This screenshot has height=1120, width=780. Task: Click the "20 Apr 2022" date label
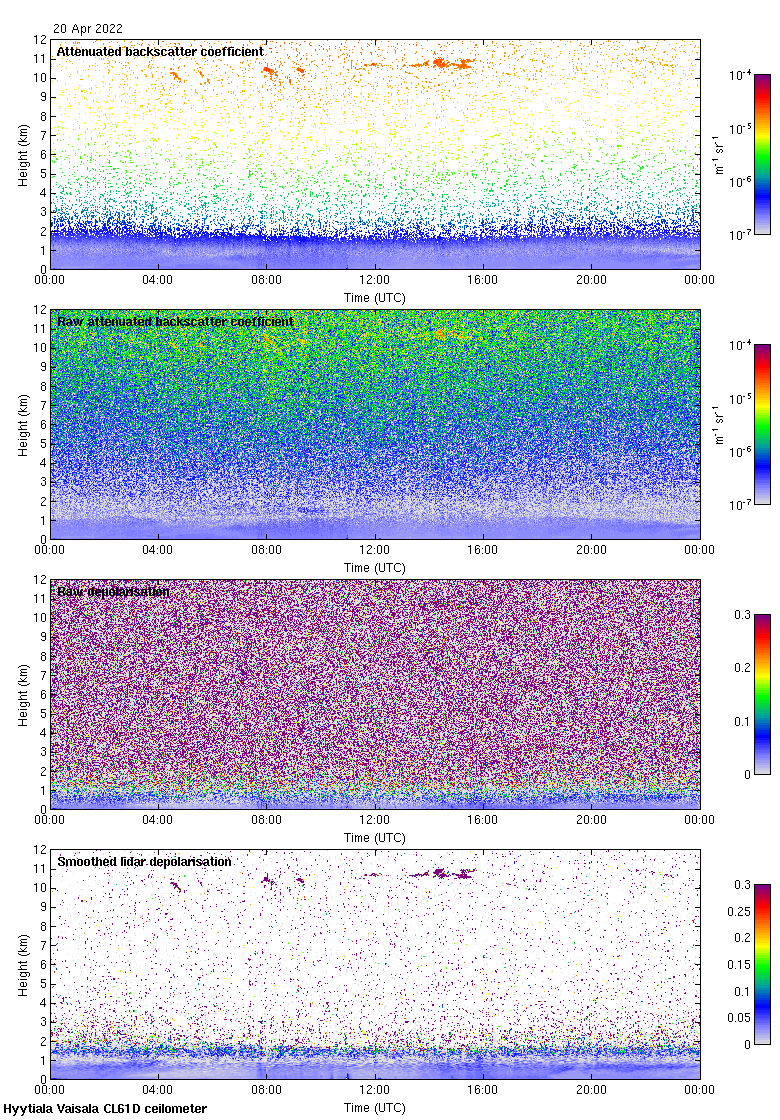tap(89, 29)
